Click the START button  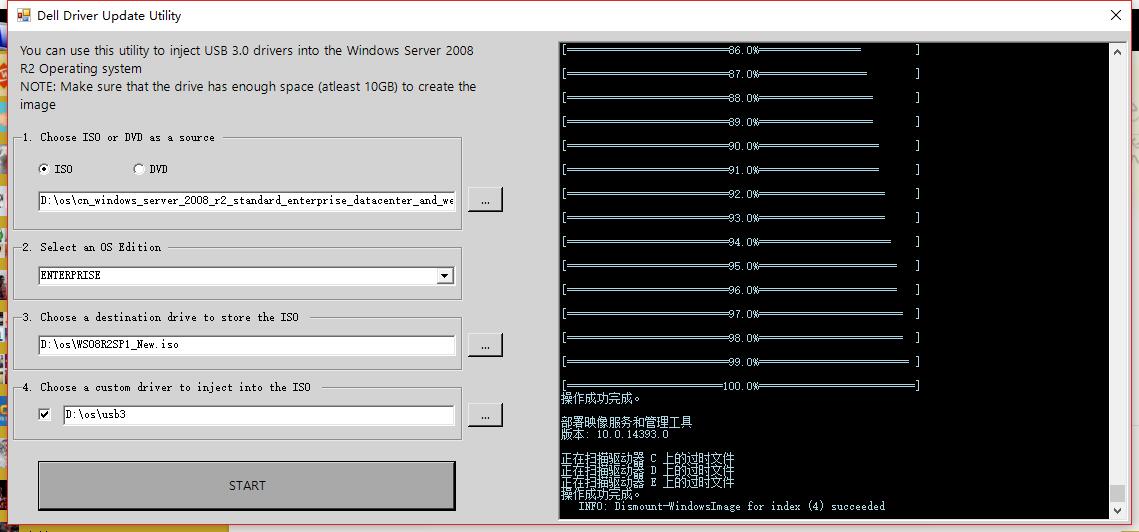point(247,485)
